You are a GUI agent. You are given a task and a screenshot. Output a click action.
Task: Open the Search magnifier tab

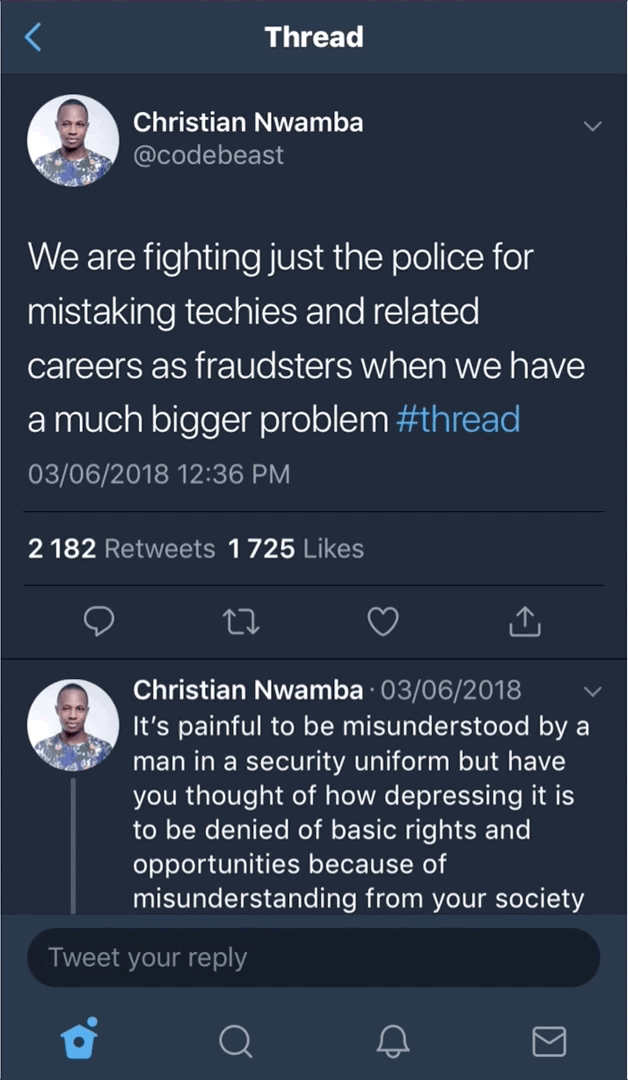pos(236,1041)
